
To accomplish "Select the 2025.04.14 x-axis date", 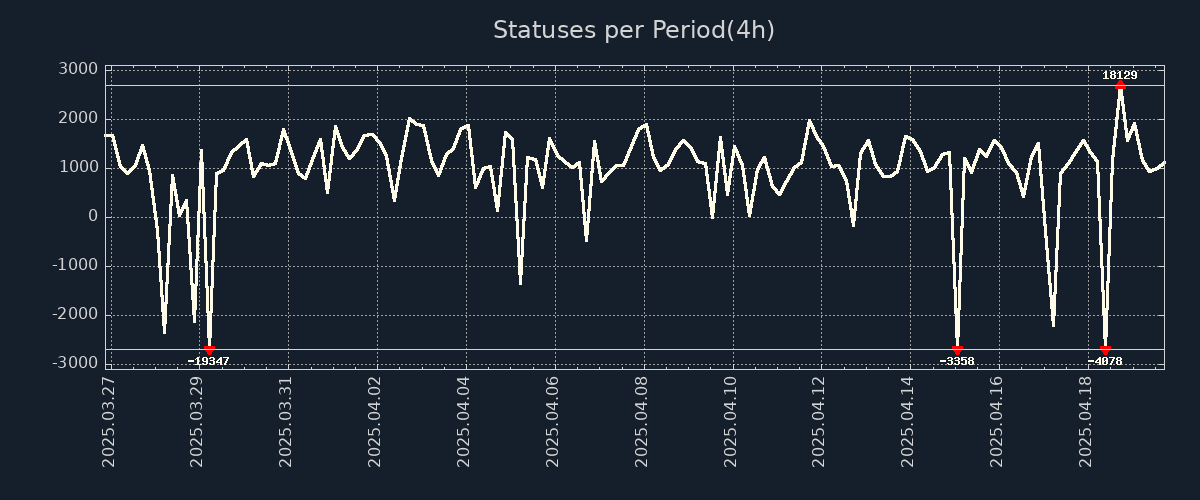I will coord(908,421).
